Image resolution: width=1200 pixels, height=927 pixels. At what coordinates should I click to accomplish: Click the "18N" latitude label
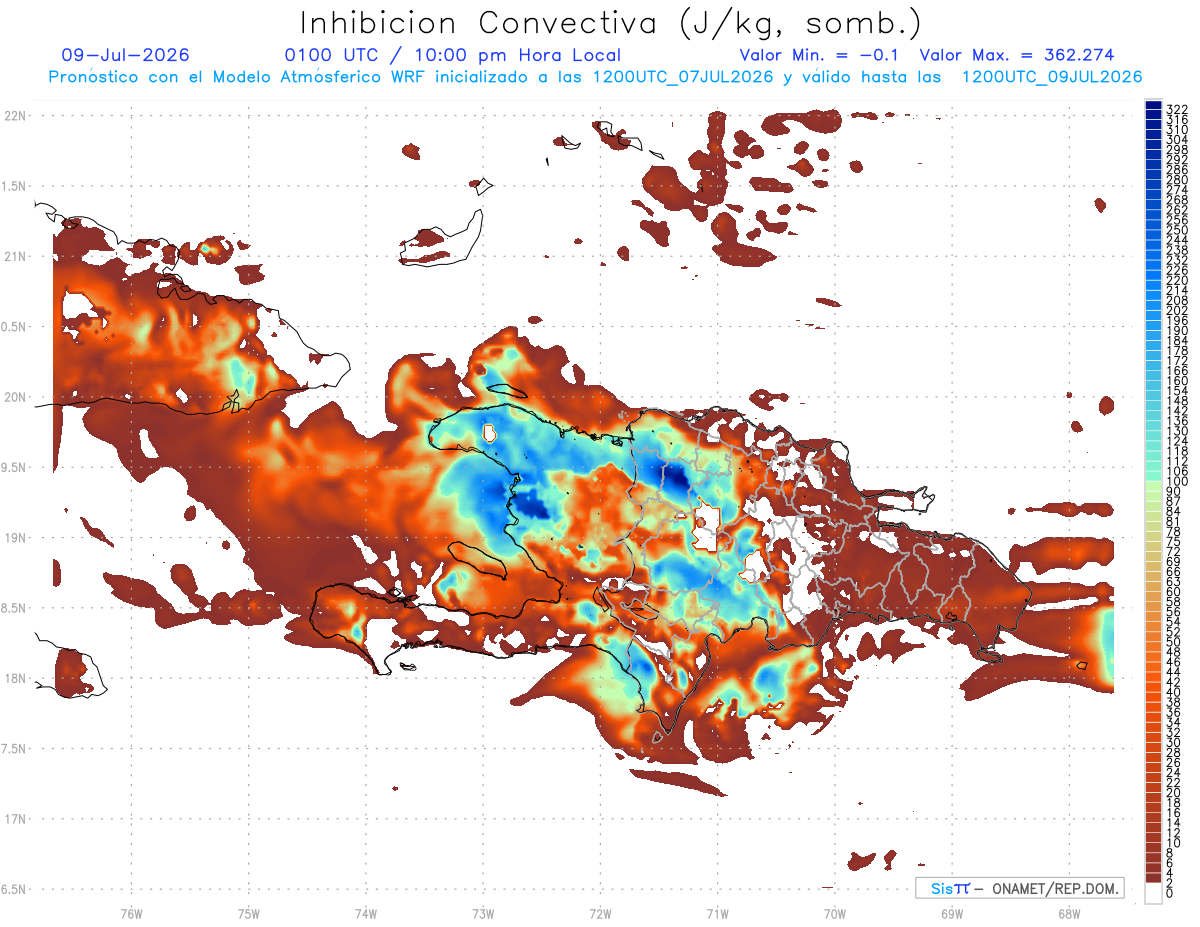click(x=14, y=678)
